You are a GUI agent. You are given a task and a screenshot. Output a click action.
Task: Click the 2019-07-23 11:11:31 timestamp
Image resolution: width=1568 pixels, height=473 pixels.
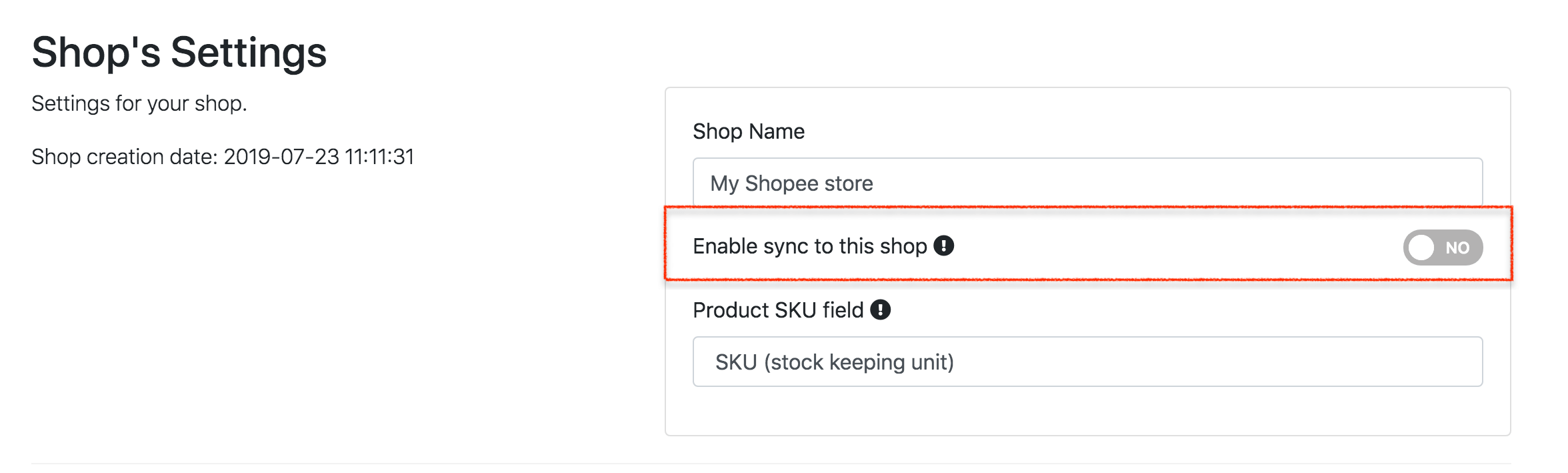coord(319,157)
